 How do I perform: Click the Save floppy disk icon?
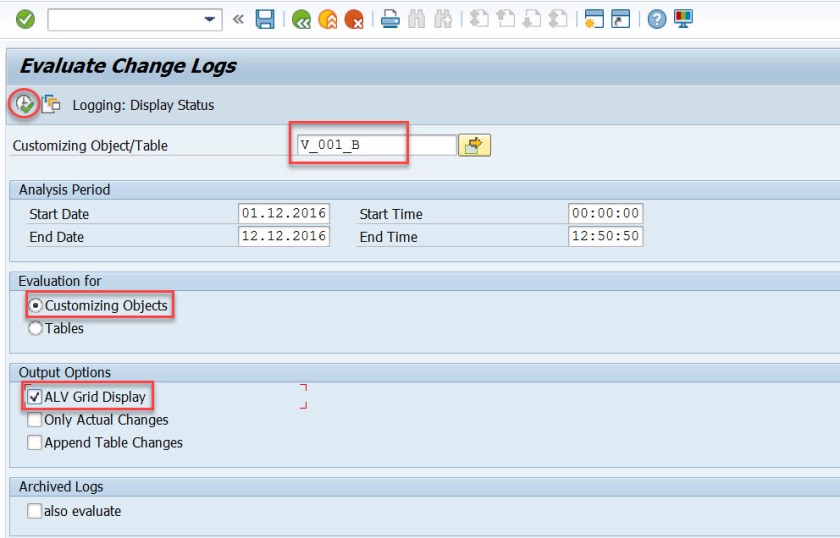tap(265, 20)
